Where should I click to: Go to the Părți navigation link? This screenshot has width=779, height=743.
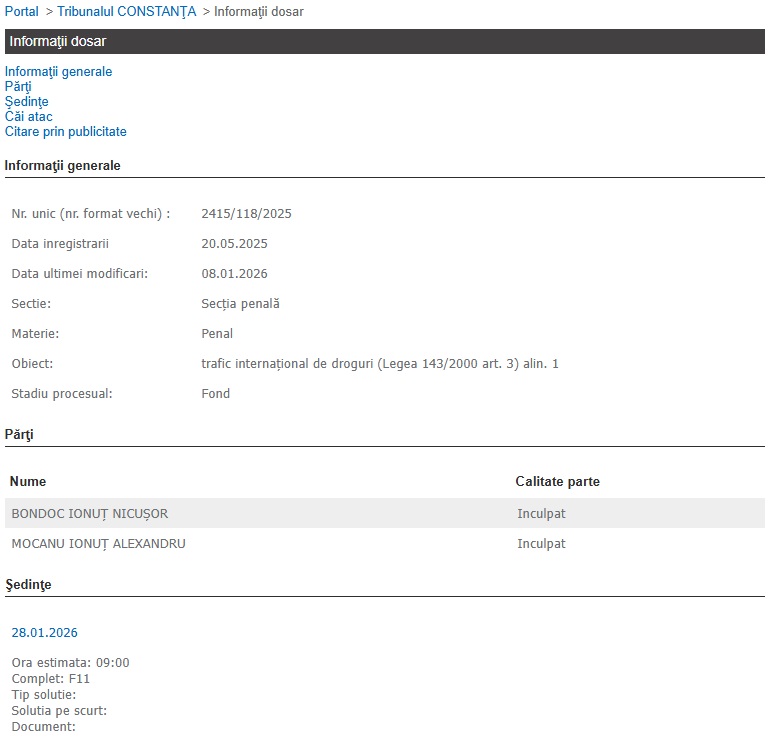[18, 87]
